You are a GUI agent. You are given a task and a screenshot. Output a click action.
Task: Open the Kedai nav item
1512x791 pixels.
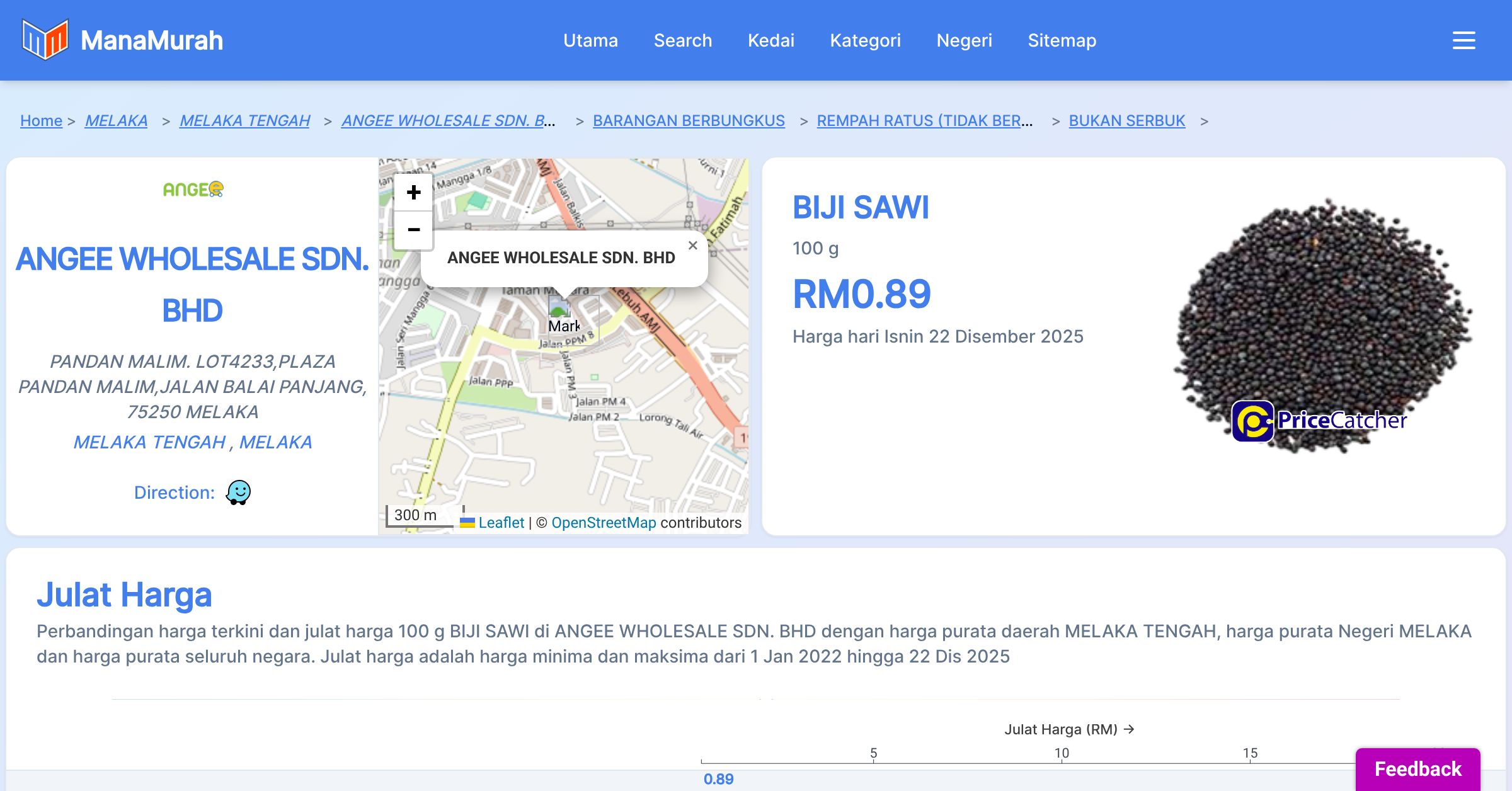coord(770,40)
